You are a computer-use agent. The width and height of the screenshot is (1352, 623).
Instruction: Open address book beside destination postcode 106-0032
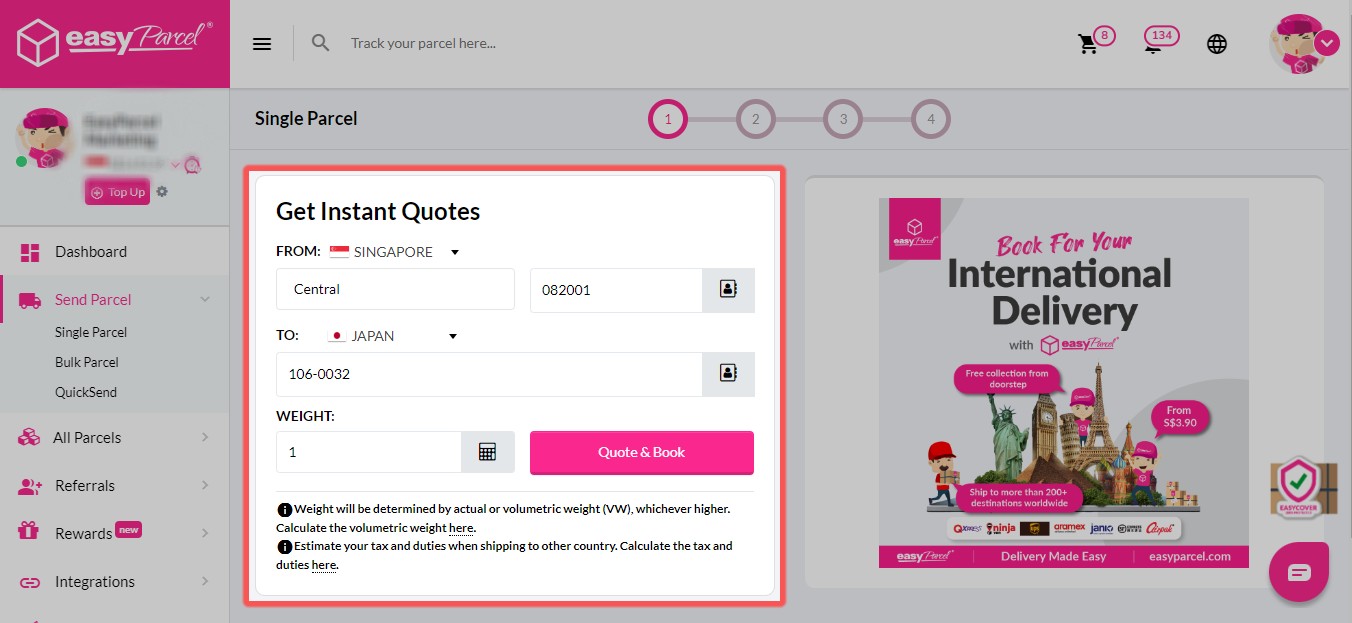click(728, 374)
